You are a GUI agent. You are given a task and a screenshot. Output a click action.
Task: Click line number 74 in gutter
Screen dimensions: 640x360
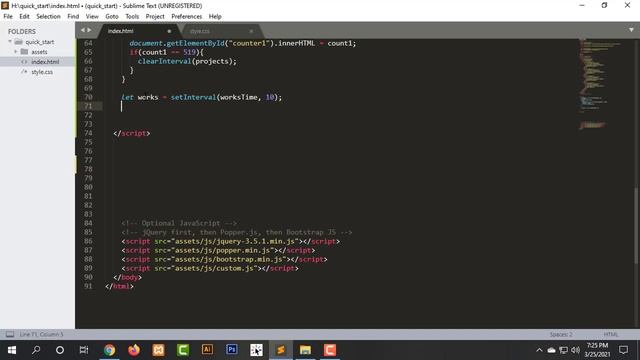(88, 133)
